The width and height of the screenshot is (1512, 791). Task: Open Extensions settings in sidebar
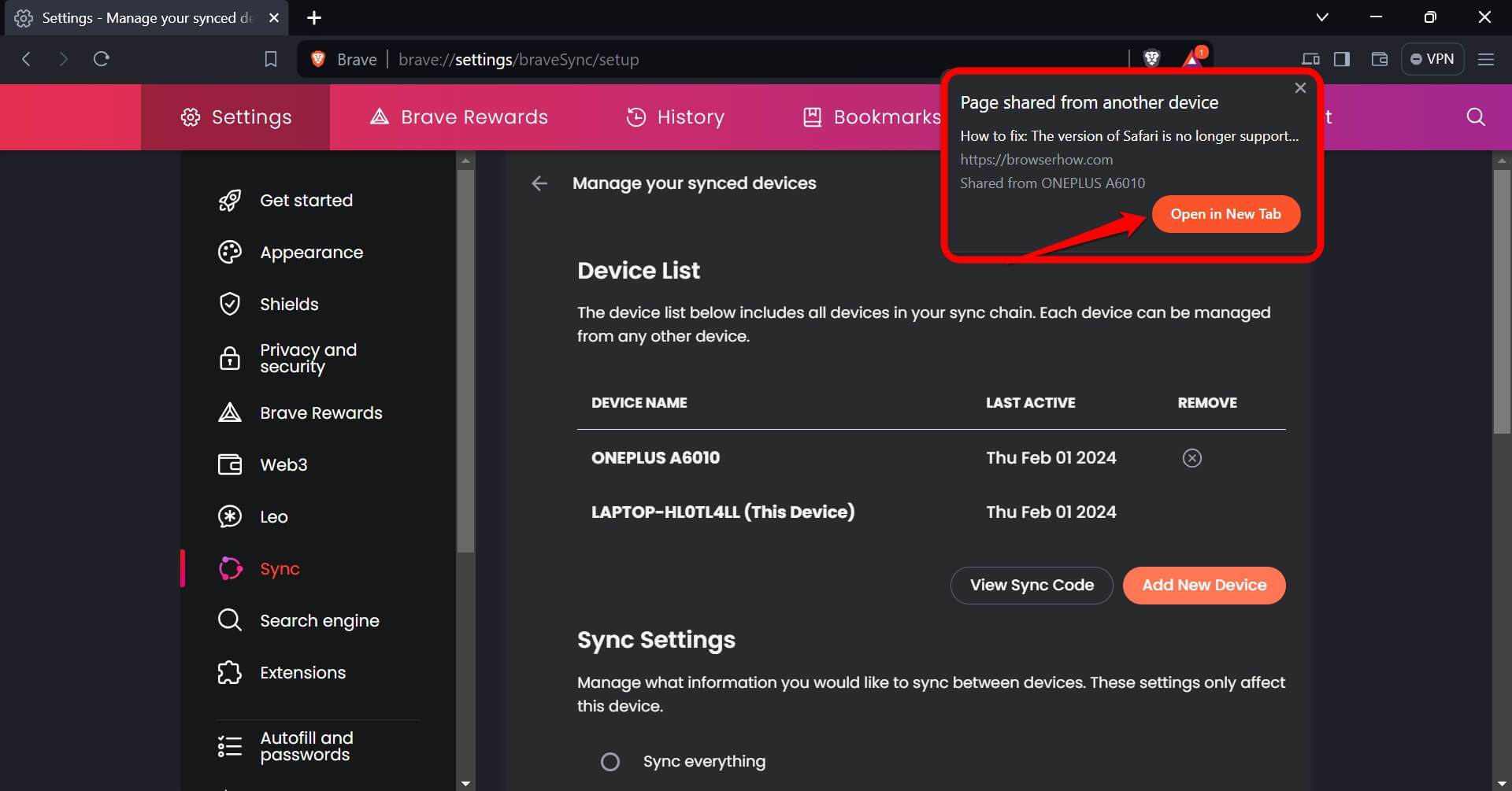pyautogui.click(x=303, y=673)
